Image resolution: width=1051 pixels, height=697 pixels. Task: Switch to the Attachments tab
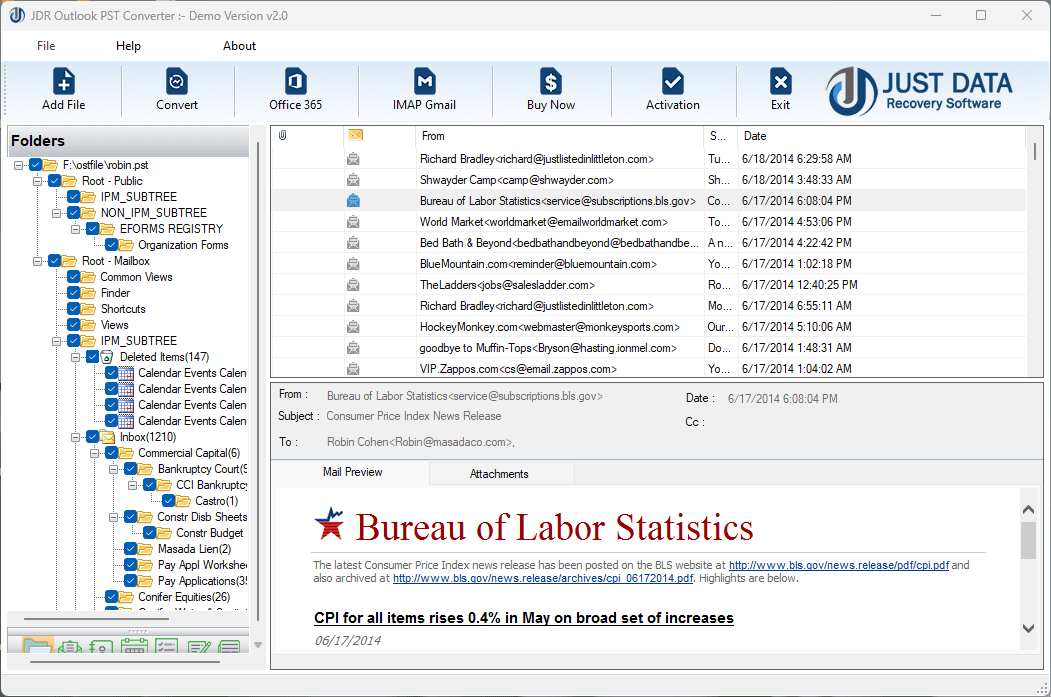click(x=501, y=473)
